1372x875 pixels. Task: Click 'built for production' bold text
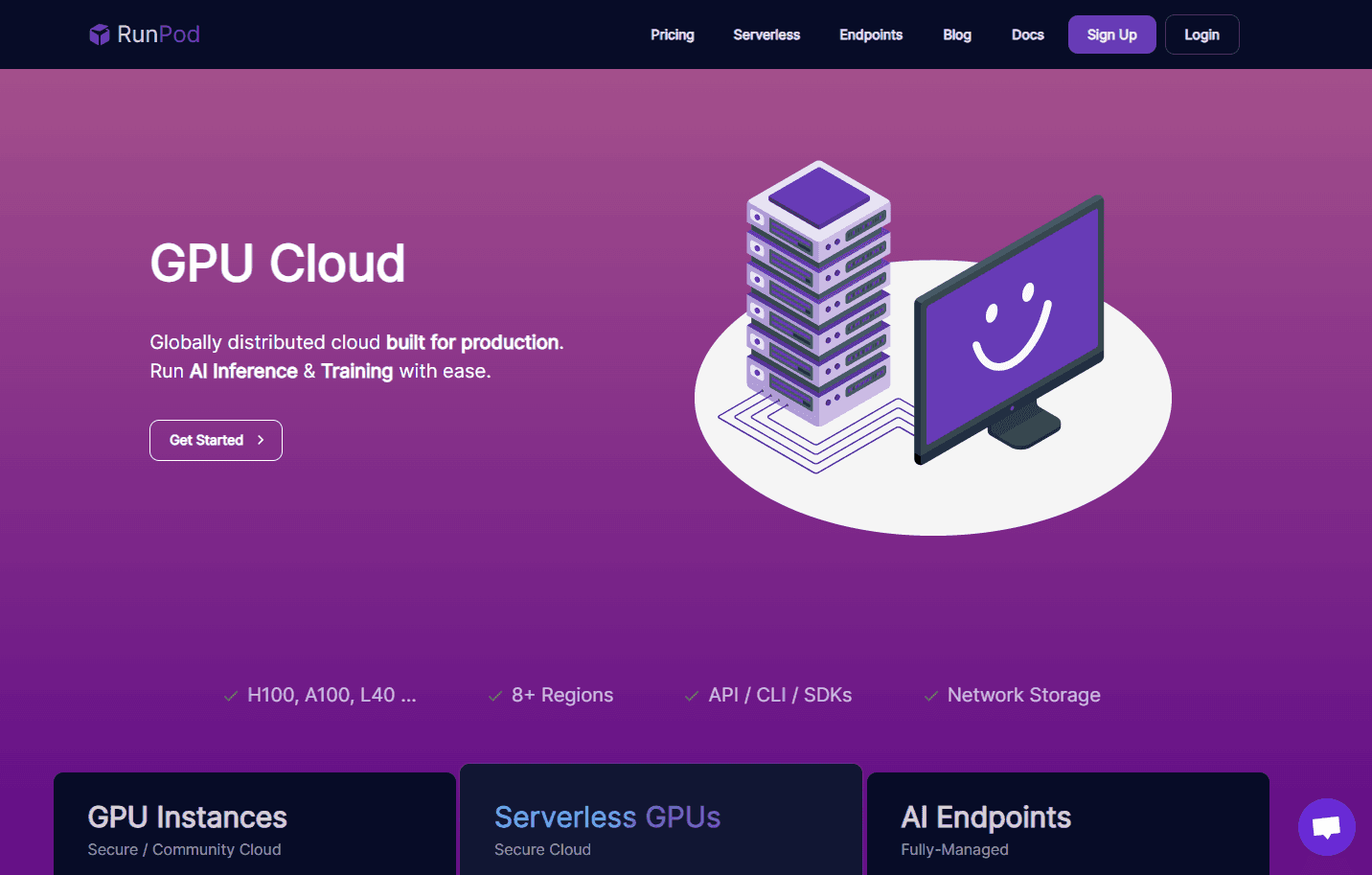[472, 342]
